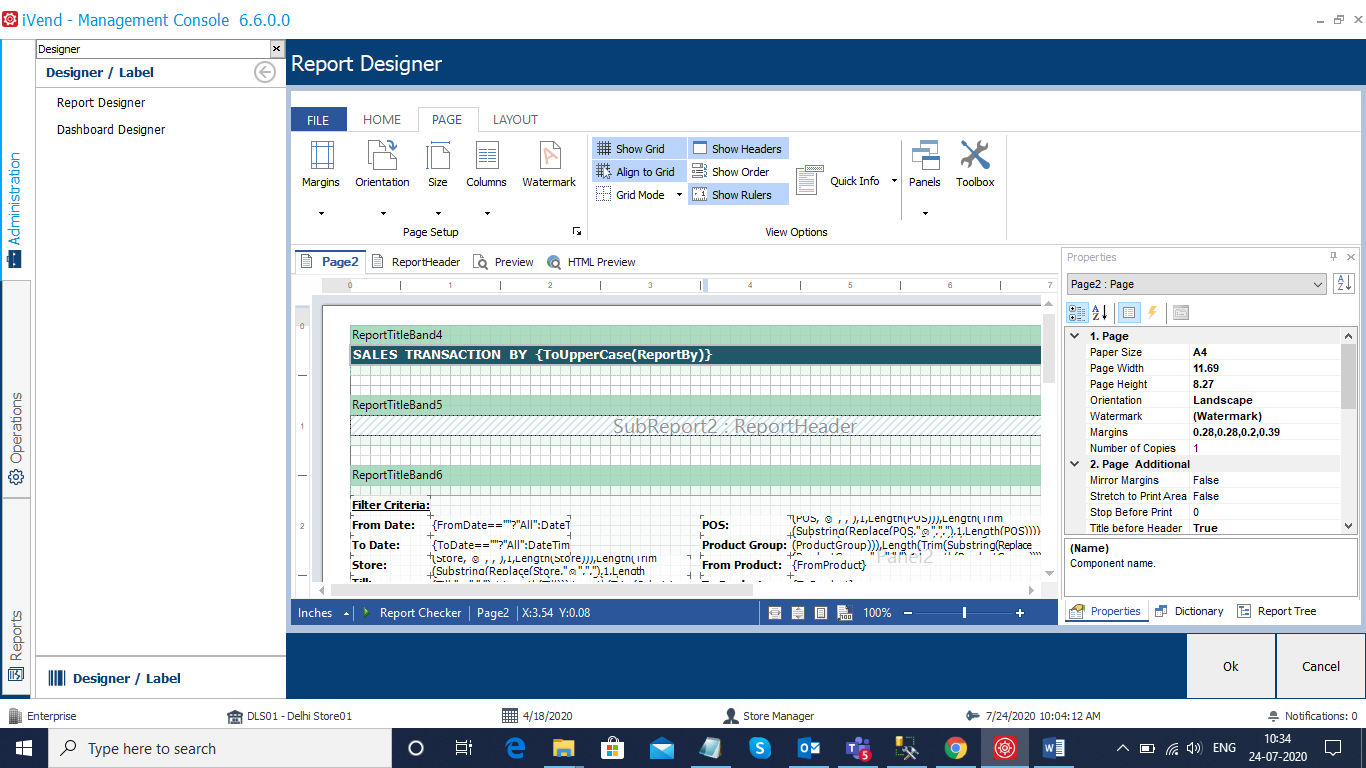Click the Ok button

[1231, 666]
